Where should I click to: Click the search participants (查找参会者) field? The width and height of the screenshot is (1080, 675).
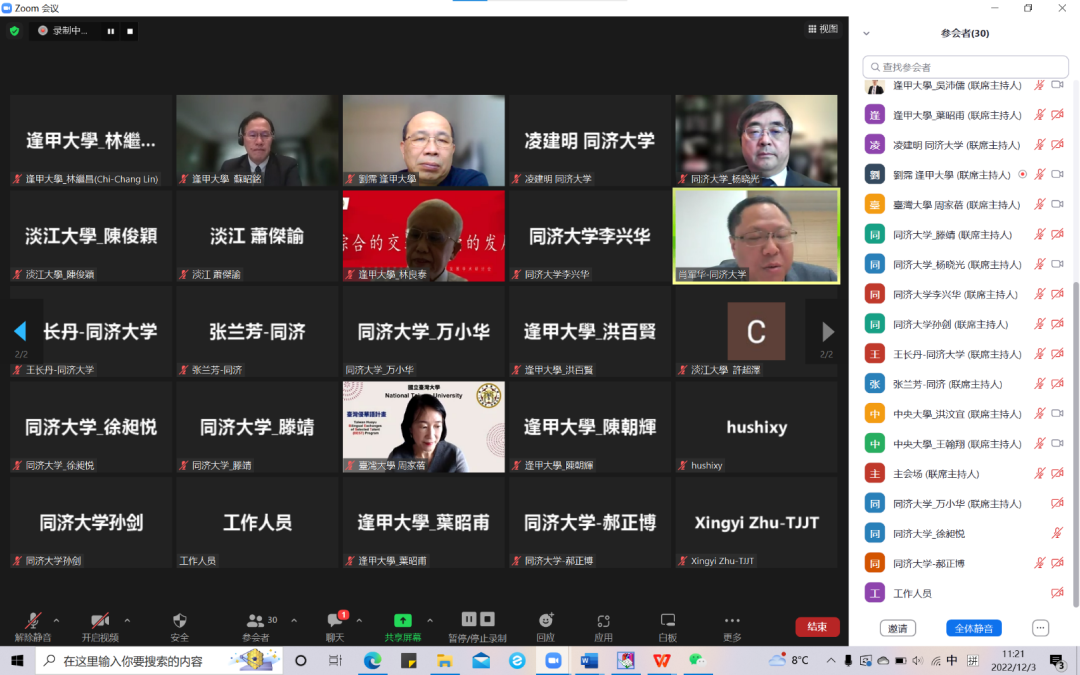tap(965, 67)
